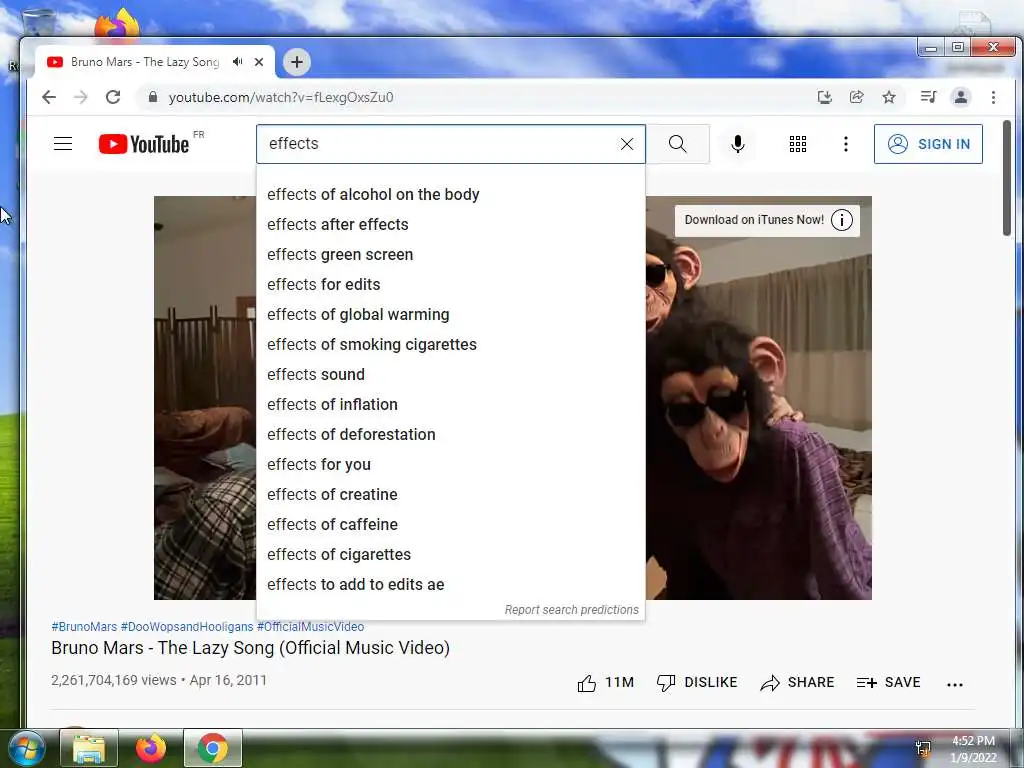Share this page using the address bar share icon
The image size is (1024, 768).
pyautogui.click(x=857, y=97)
